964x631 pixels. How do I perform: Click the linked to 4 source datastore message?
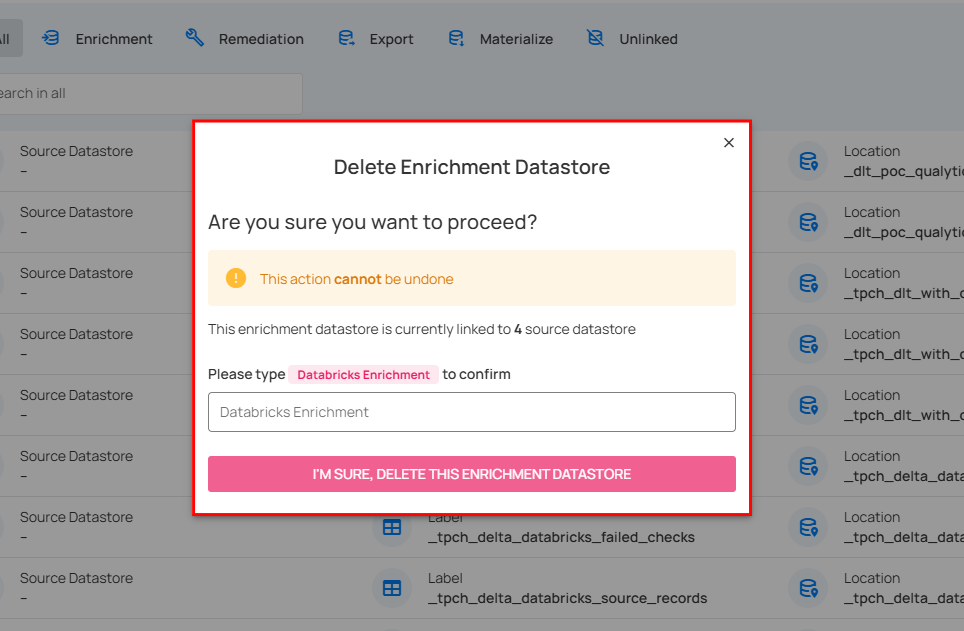click(x=422, y=329)
